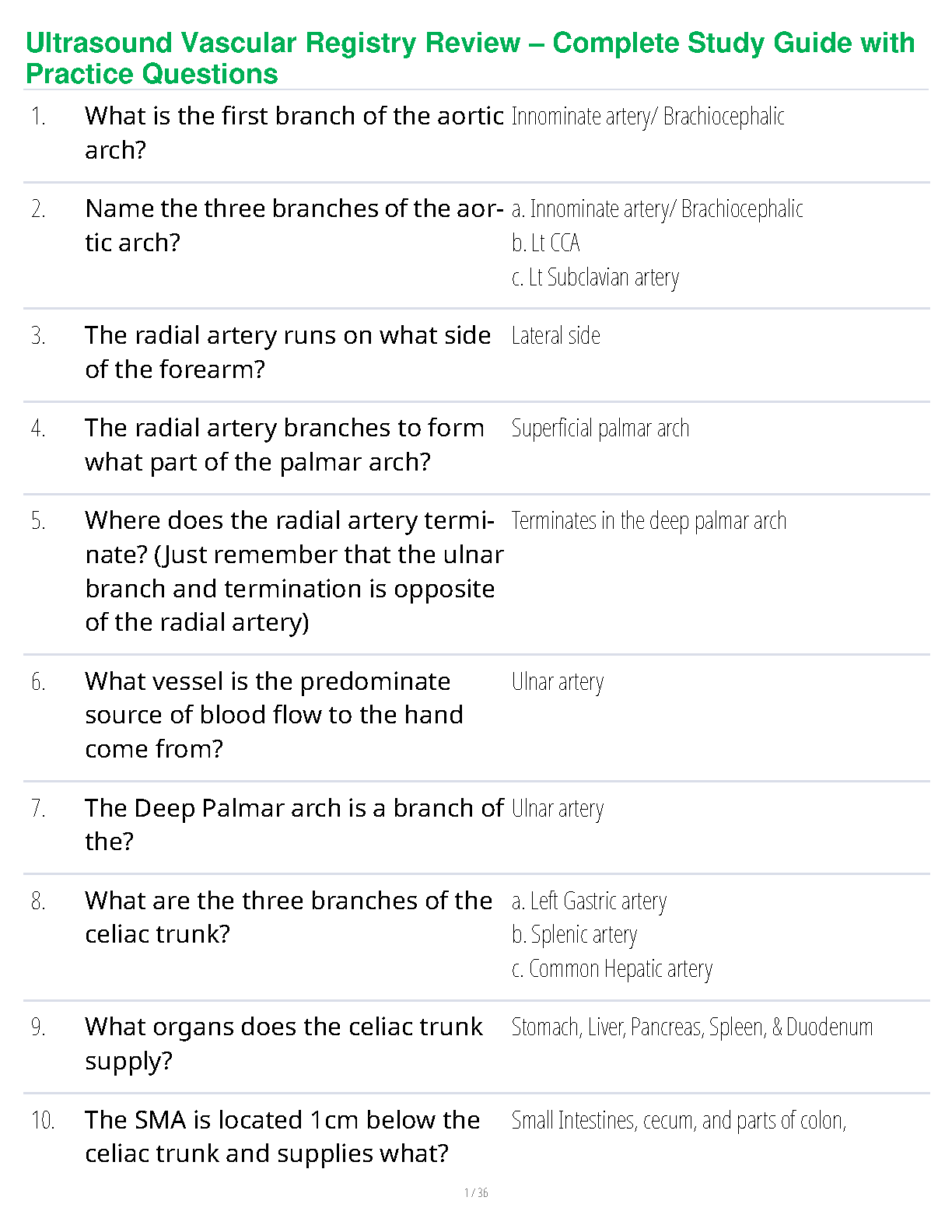Click the "Ulnar artery" answer for question 7

pos(558,809)
